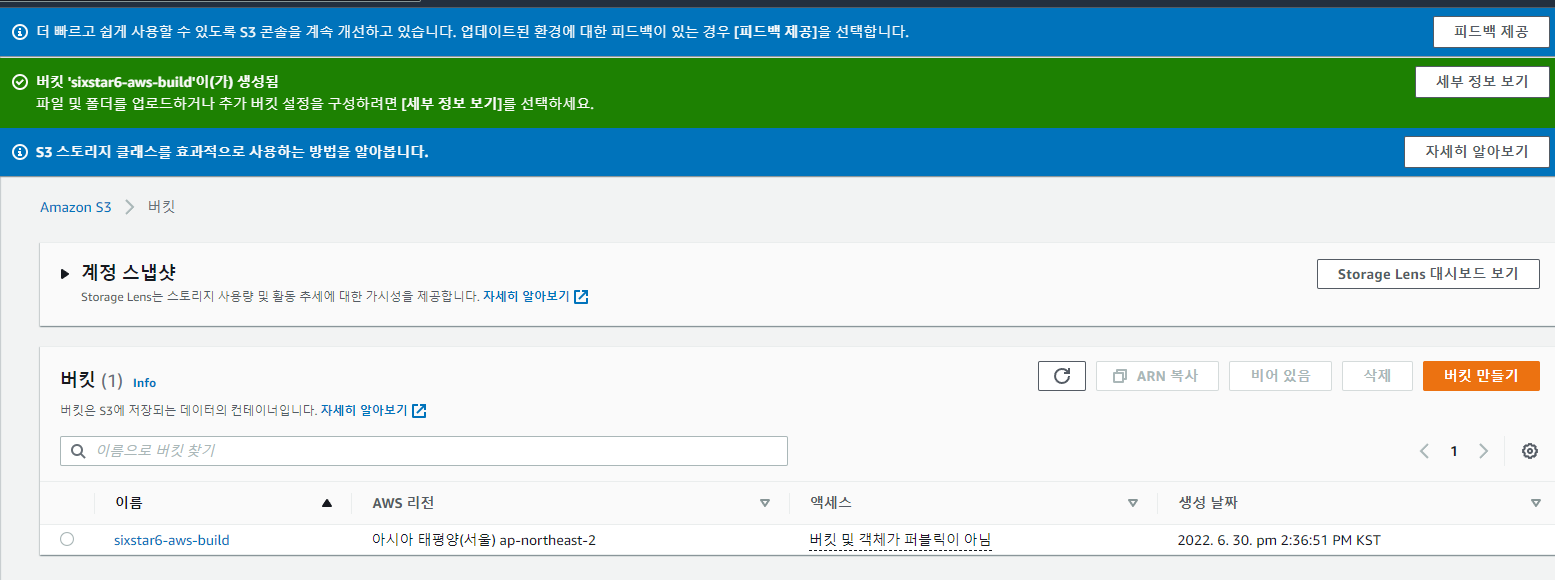Click external link icon in account snapshot
This screenshot has width=1555, height=580.
pyautogui.click(x=582, y=297)
